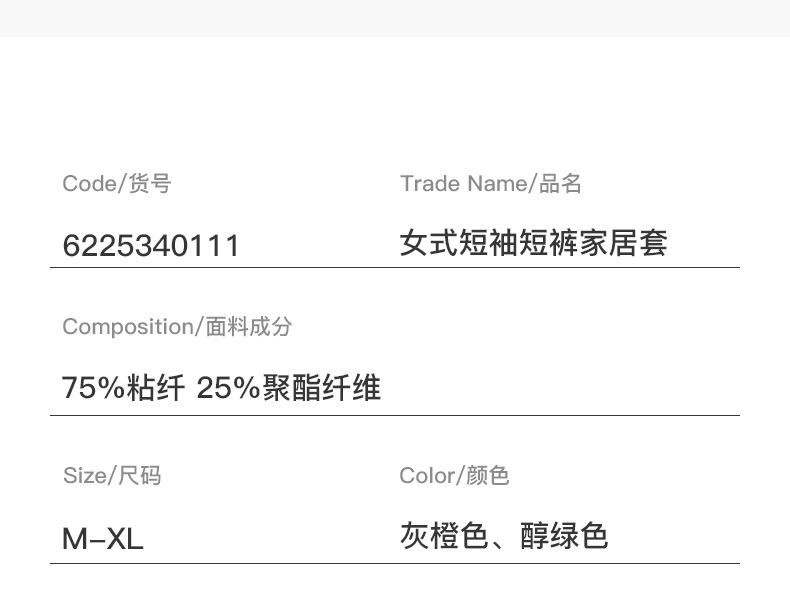Select the M-XL size value
The width and height of the screenshot is (790, 606).
pyautogui.click(x=103, y=540)
